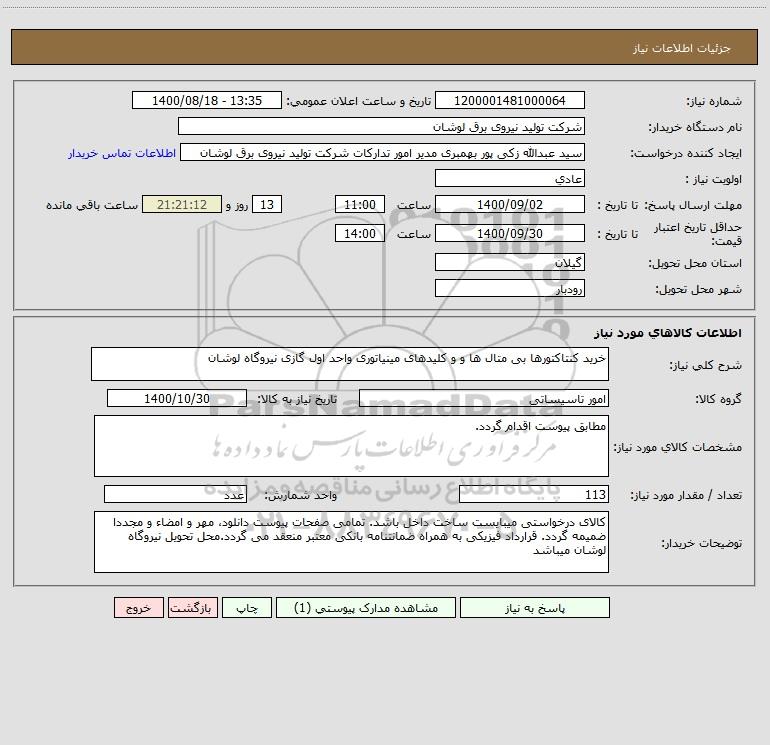Click the announcement date field 1400/08/18 - 13:35
The width and height of the screenshot is (770, 745).
pos(207,100)
